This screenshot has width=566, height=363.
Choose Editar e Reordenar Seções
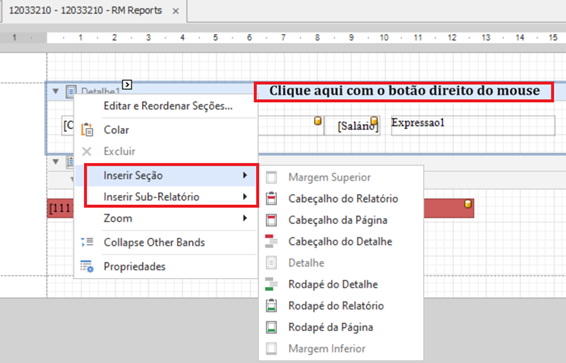pos(168,106)
